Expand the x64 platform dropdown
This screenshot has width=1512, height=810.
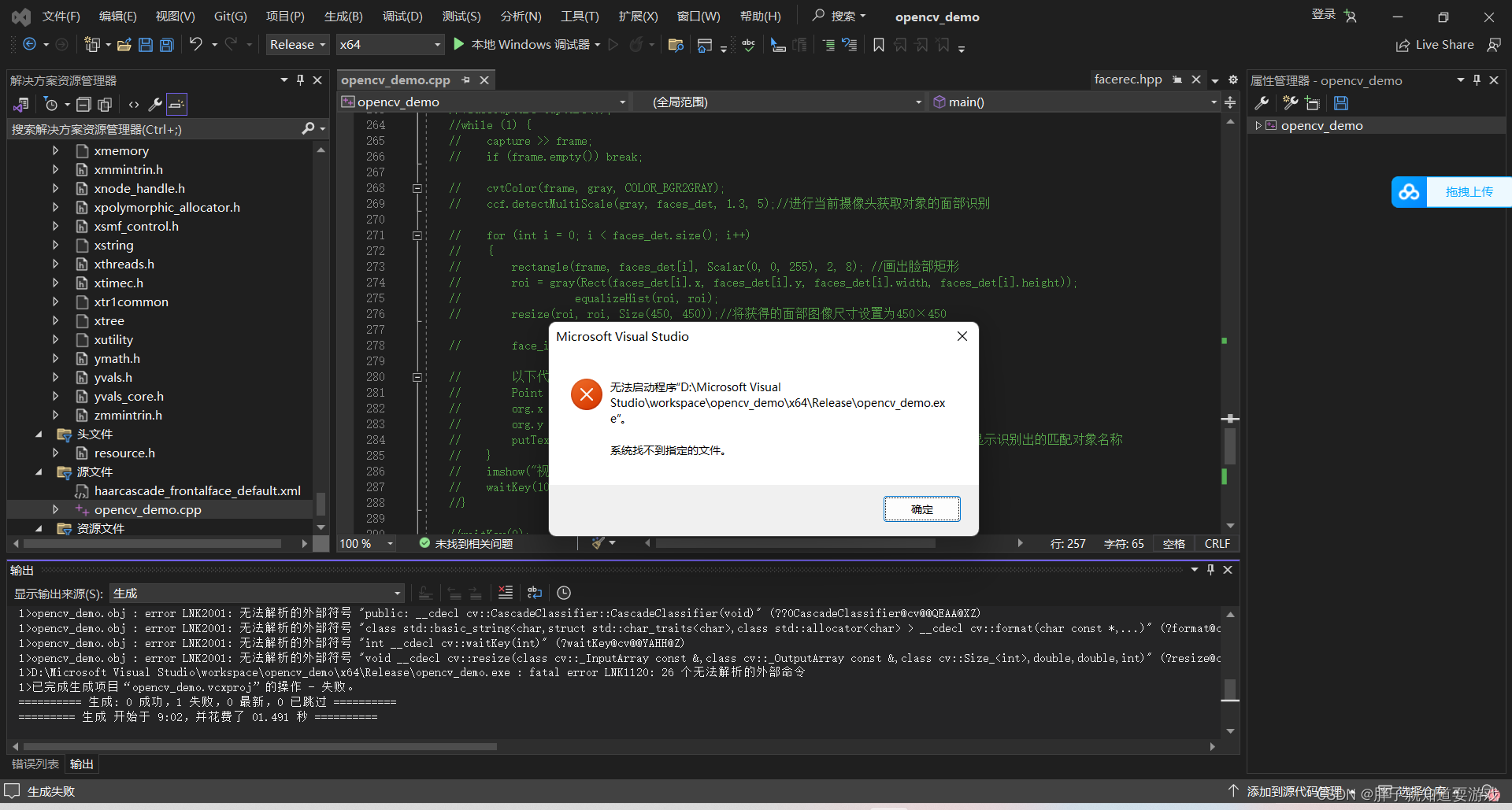(438, 44)
